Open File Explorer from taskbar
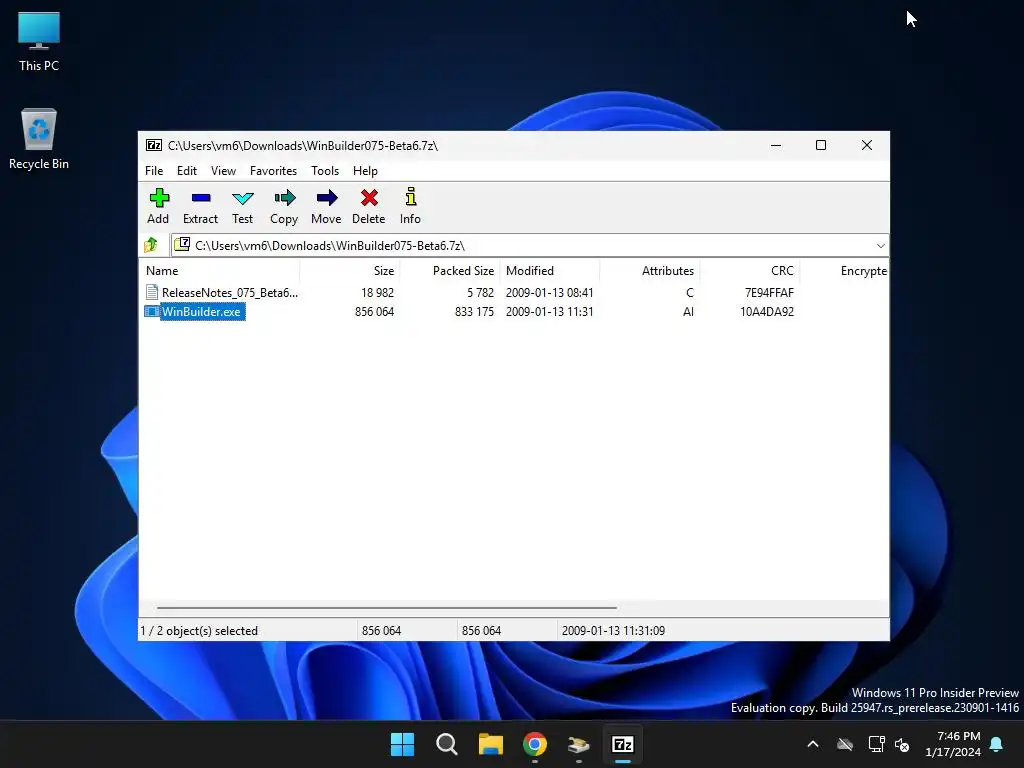1024x768 pixels. tap(490, 744)
